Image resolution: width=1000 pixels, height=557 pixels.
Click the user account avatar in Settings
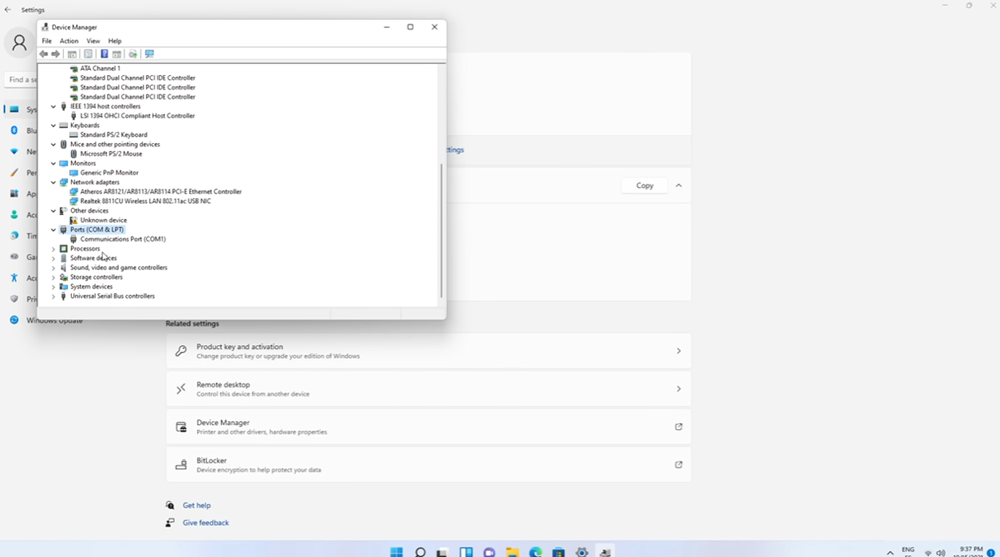click(19, 43)
